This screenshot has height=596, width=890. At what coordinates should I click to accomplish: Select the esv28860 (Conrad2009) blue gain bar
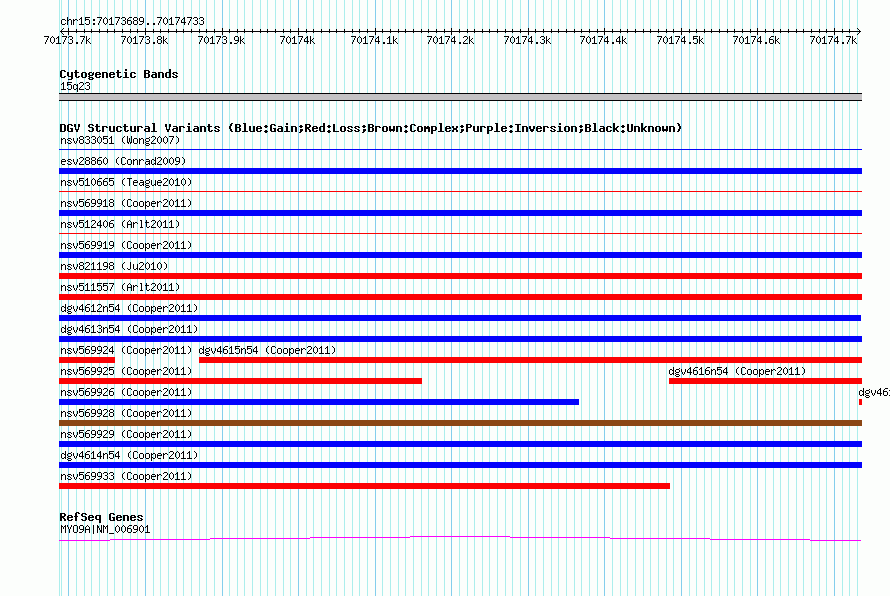[x=460, y=171]
